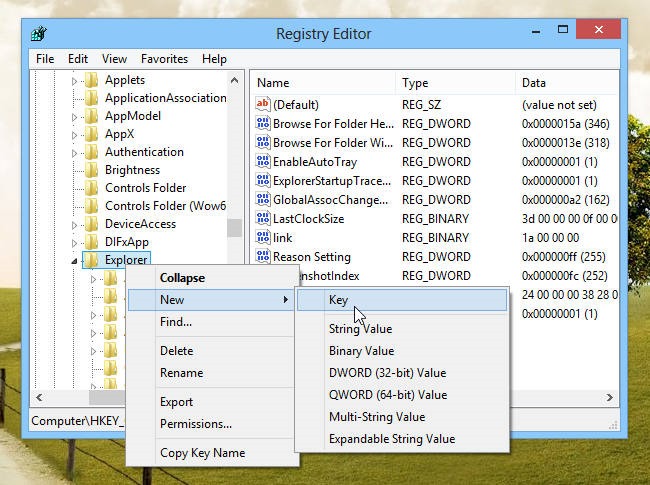
Task: Expand the DIFxApp tree node
Action: tap(74, 243)
